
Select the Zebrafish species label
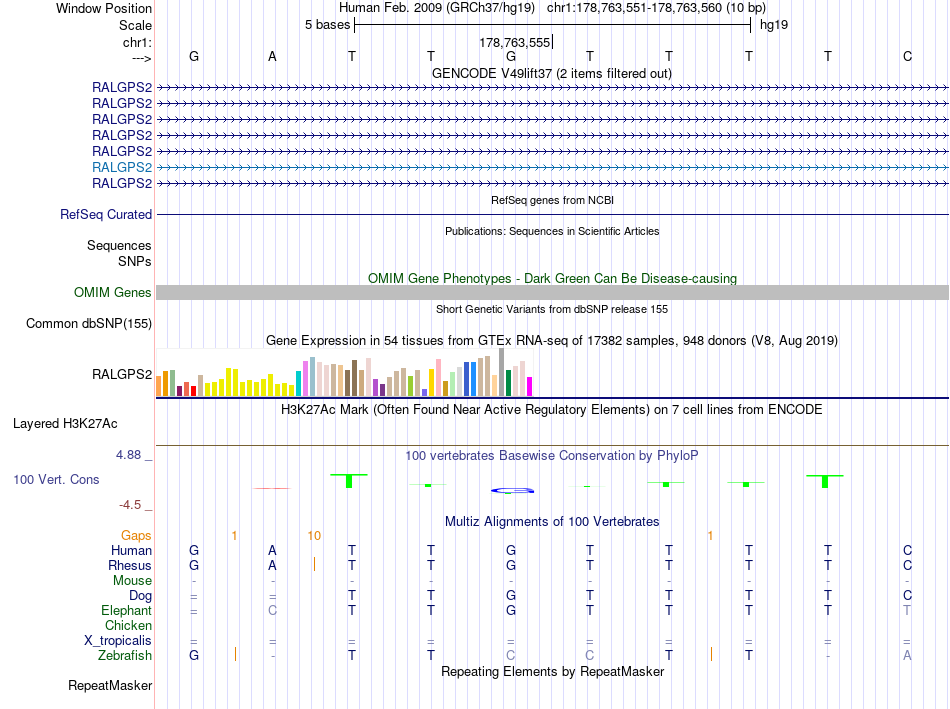tap(125, 656)
